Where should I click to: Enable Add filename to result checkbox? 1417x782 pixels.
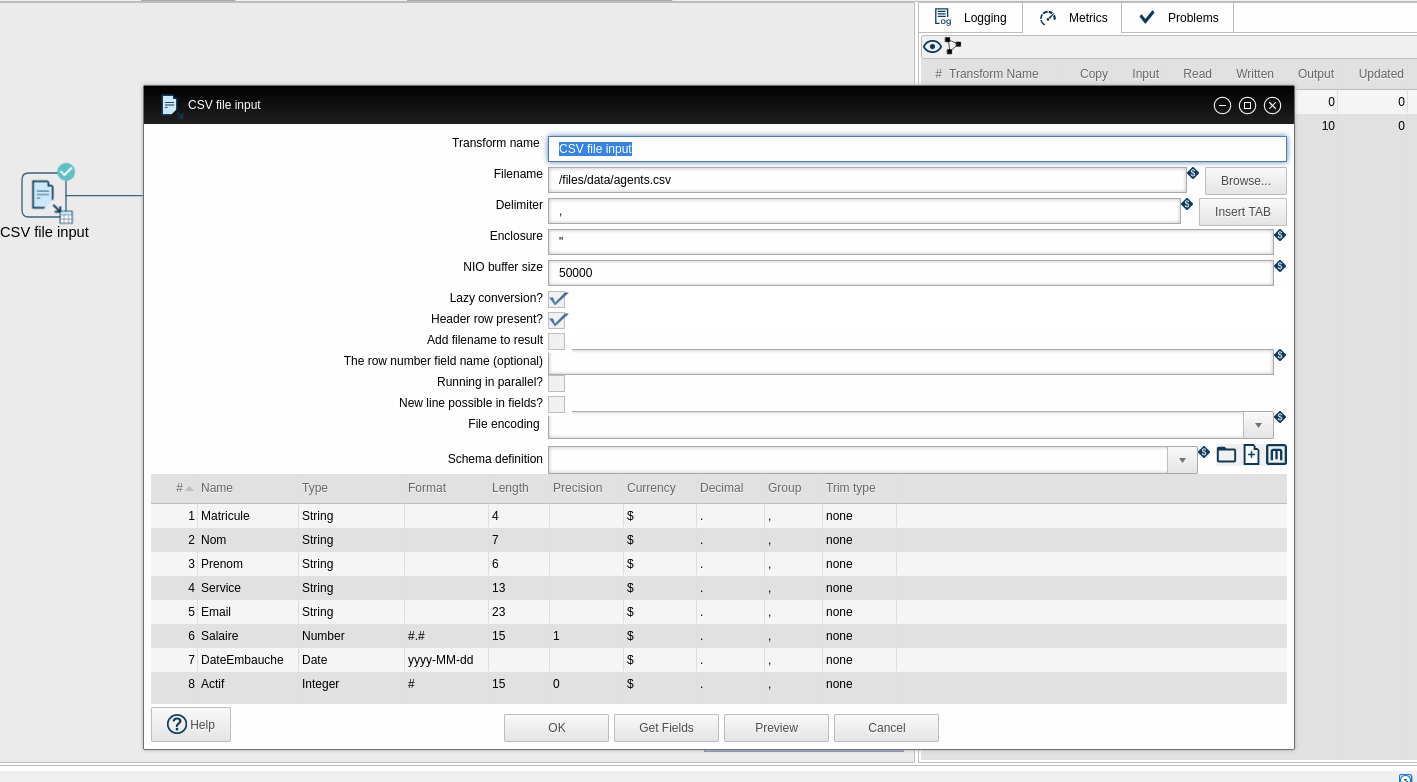[x=557, y=341]
